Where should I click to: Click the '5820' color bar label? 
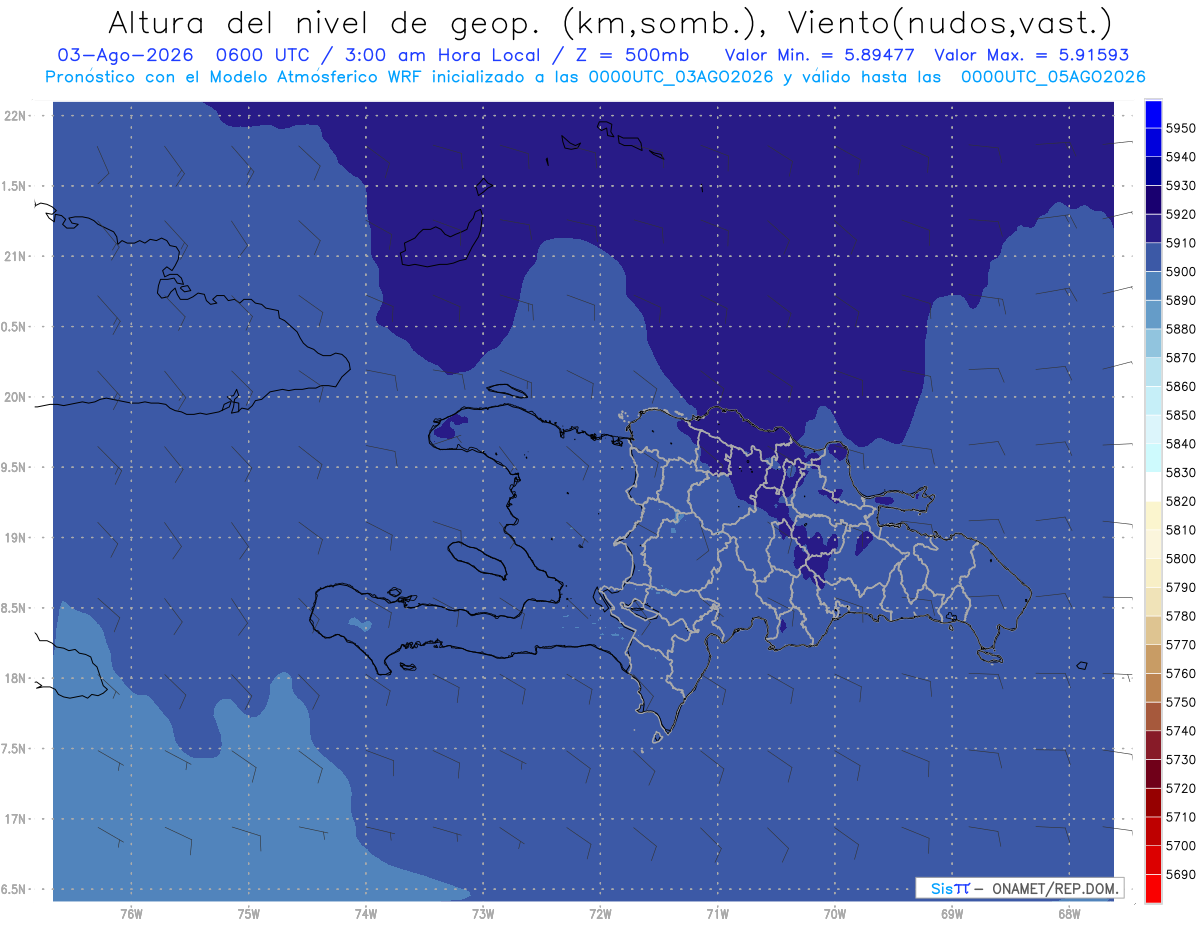(x=1180, y=502)
